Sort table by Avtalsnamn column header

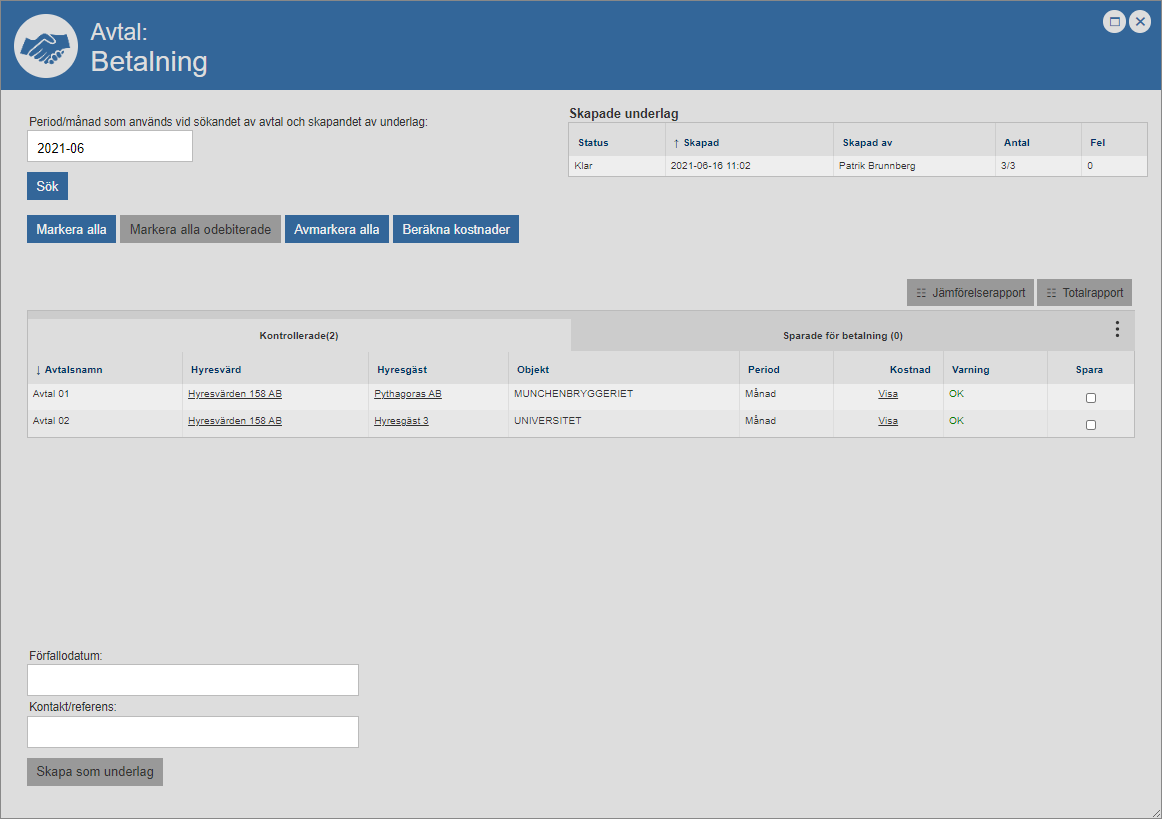coord(73,370)
